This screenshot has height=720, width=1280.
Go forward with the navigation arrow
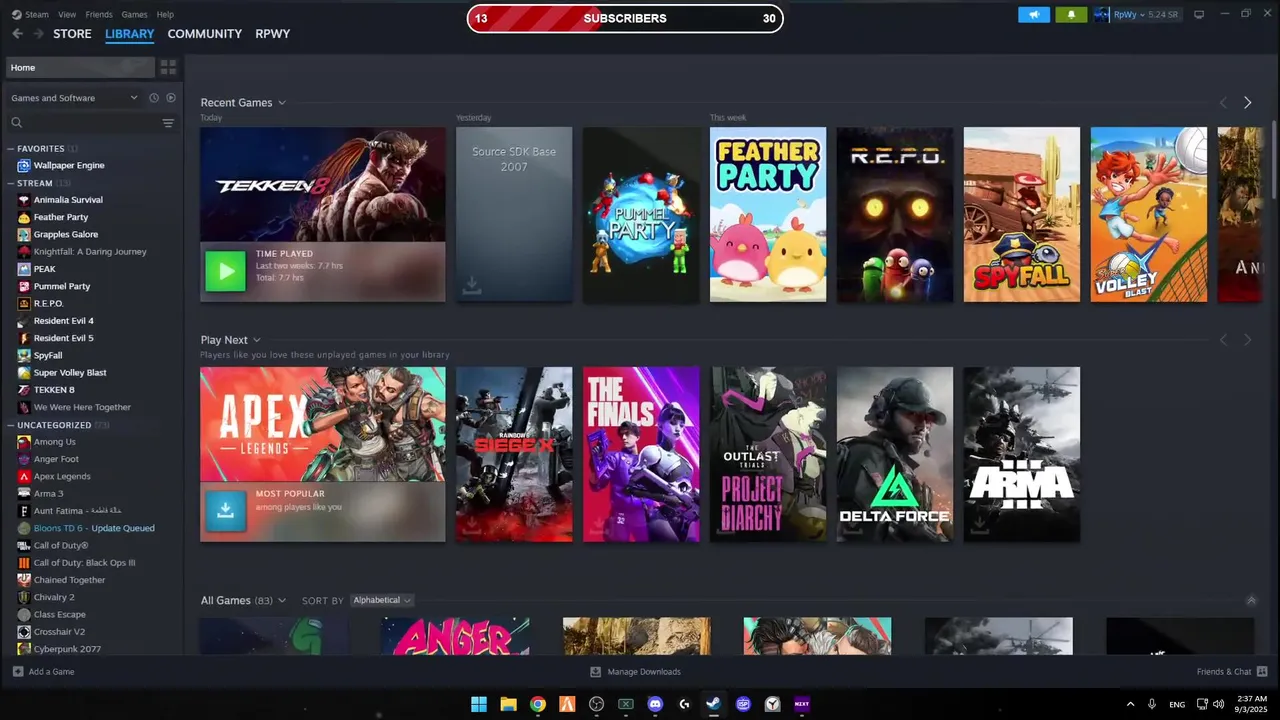[38, 34]
